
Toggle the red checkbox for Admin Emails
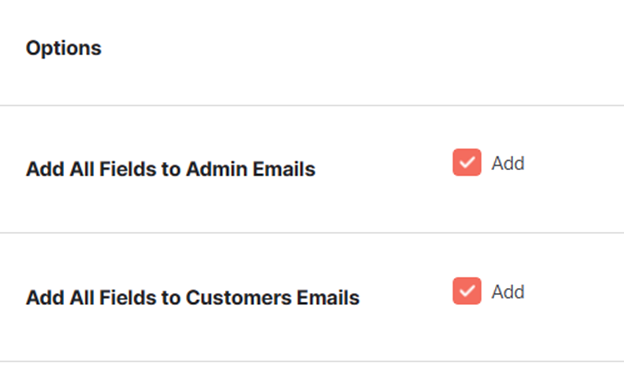coord(467,162)
